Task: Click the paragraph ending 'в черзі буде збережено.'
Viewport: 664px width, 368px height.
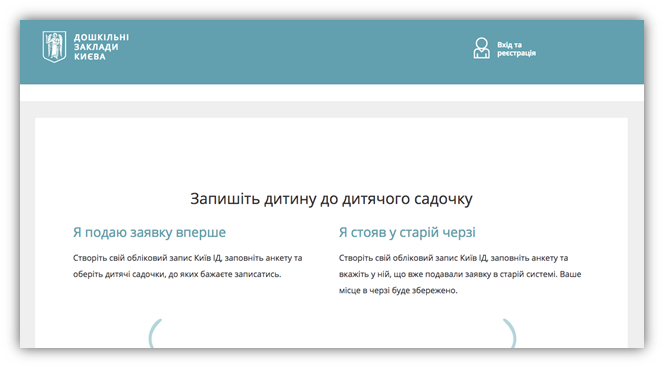Action: click(x=460, y=274)
